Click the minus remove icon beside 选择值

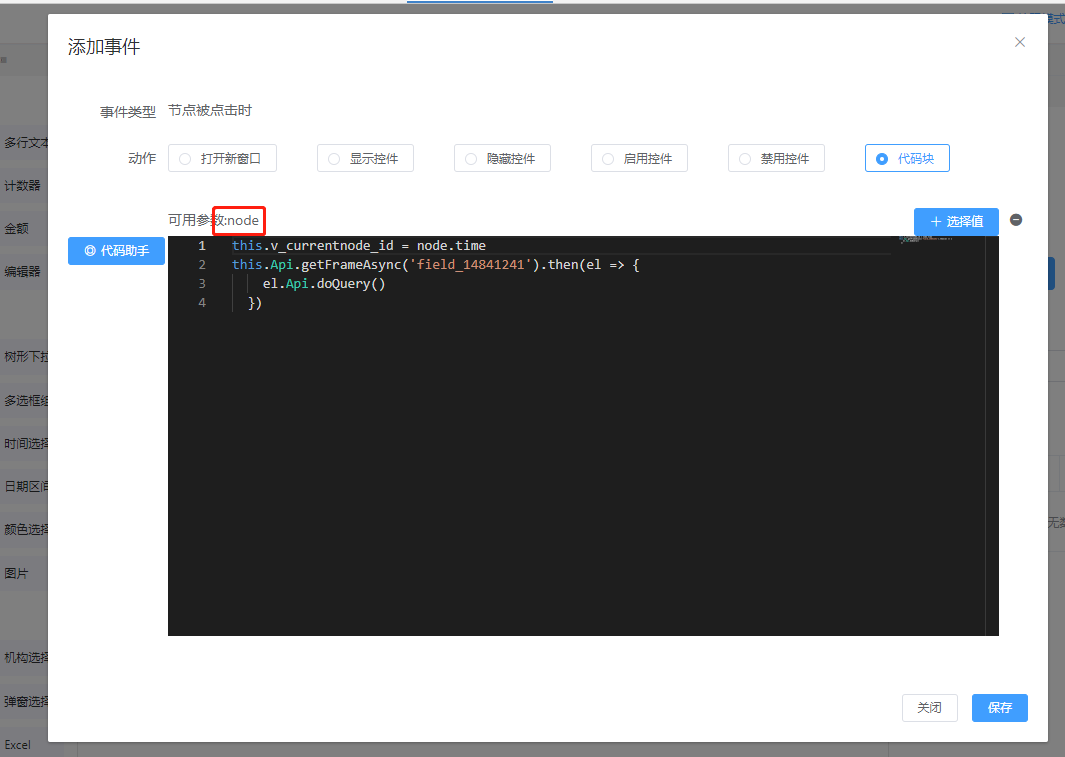click(x=1016, y=220)
